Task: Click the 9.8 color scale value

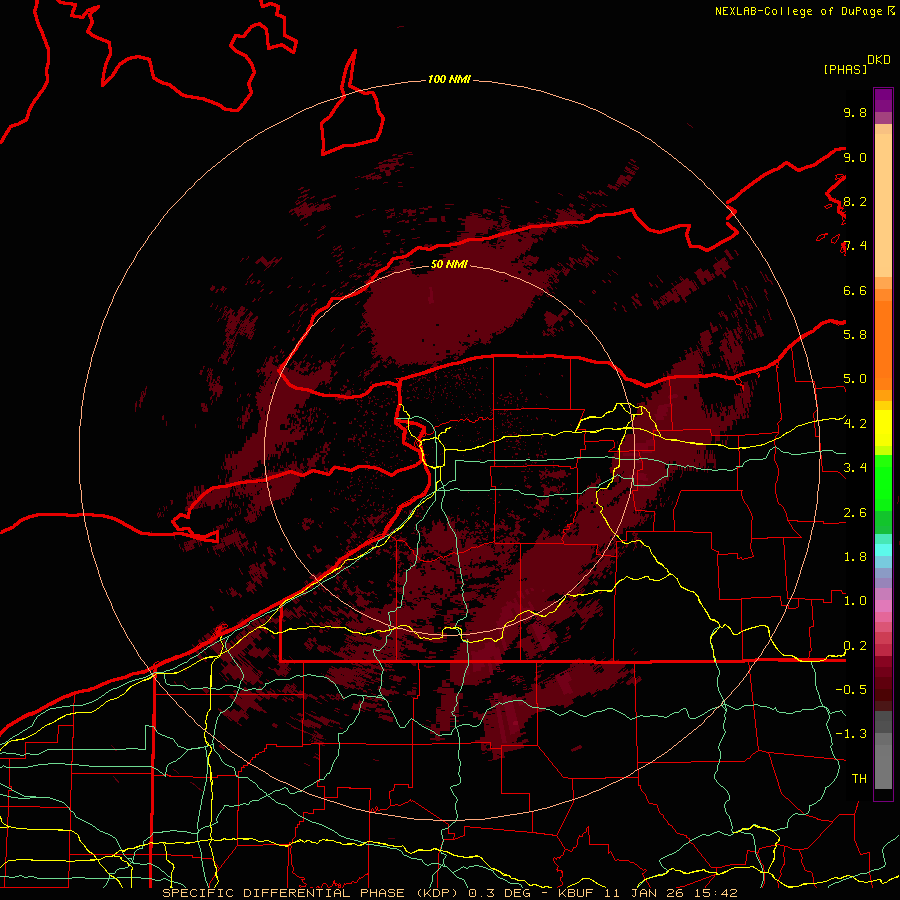Action: (855, 112)
